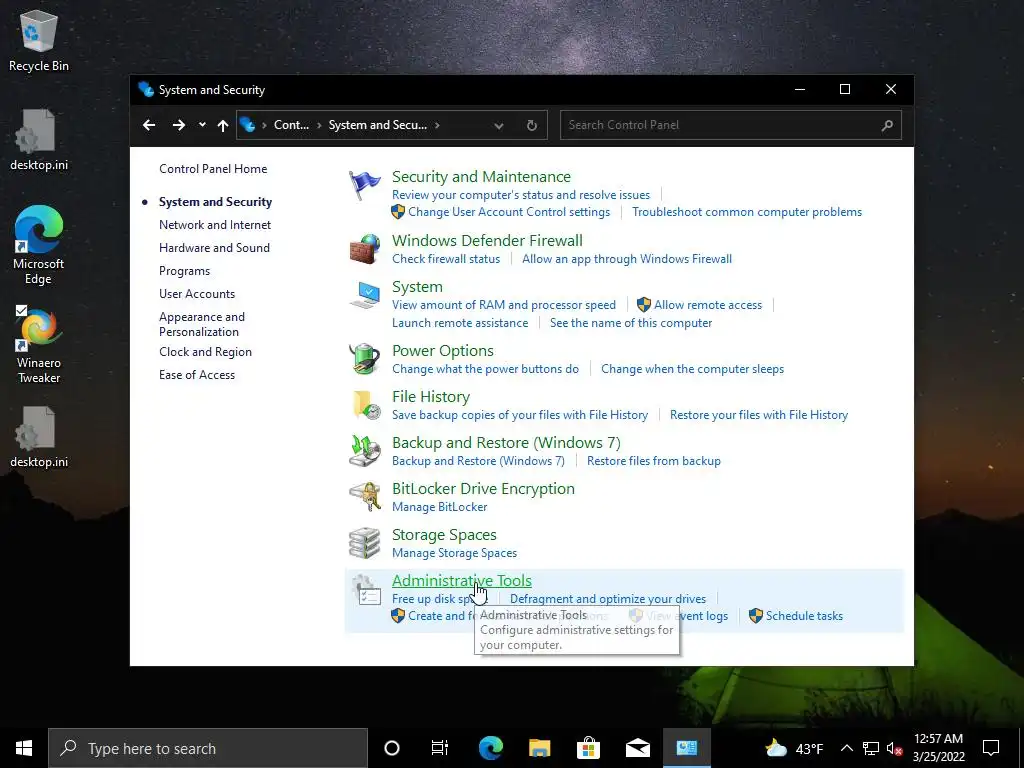Open the Windows Start menu
The height and width of the screenshot is (768, 1024).
[x=24, y=748]
